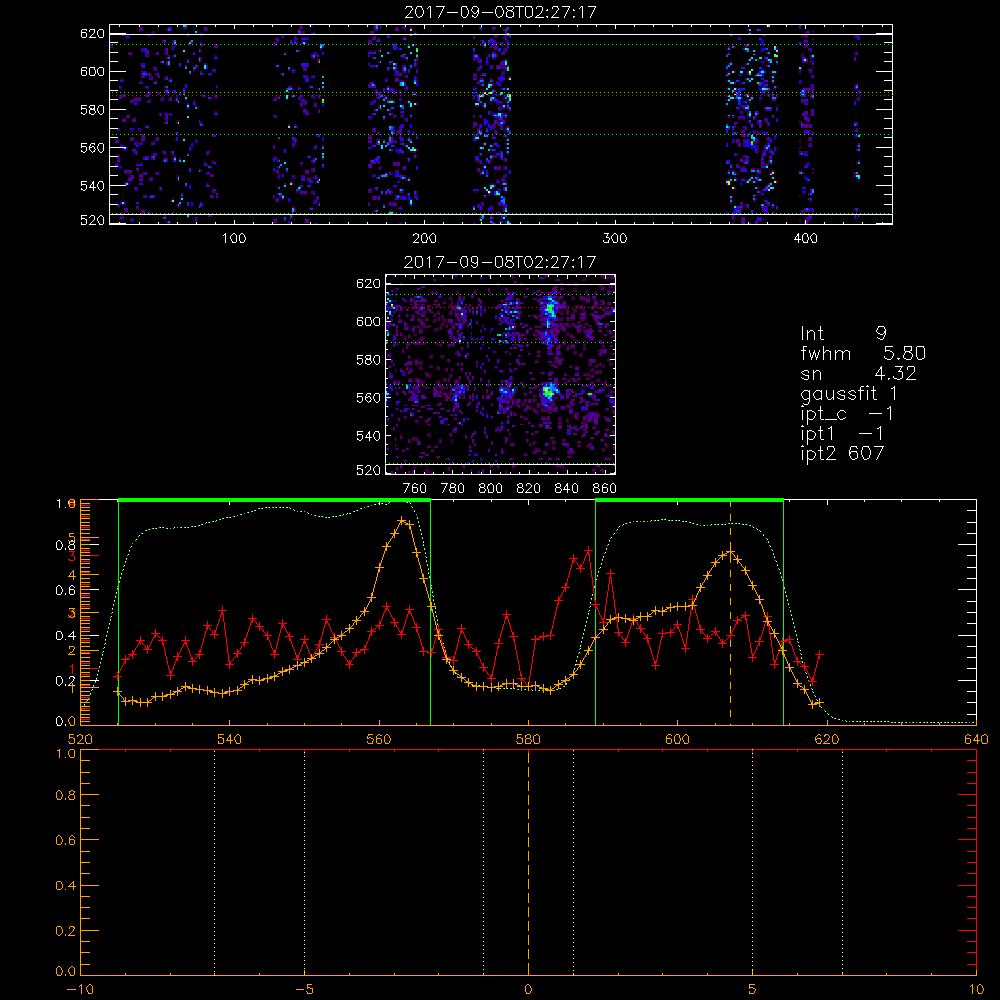Viewport: 1000px width, 1000px height.
Task: Click the green vertical line at 614
Action: (x=783, y=612)
